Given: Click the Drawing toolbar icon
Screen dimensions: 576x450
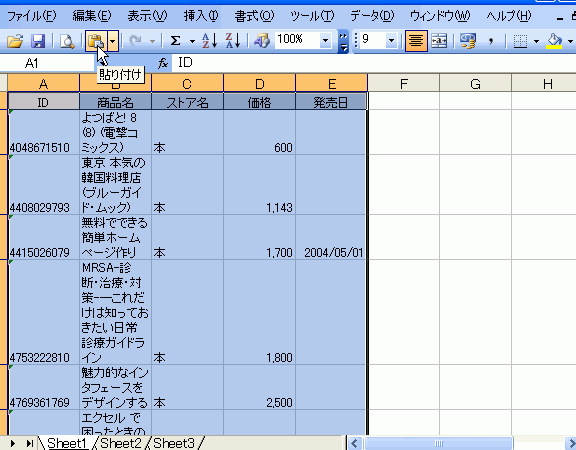Looking at the screenshot, I should (262, 41).
